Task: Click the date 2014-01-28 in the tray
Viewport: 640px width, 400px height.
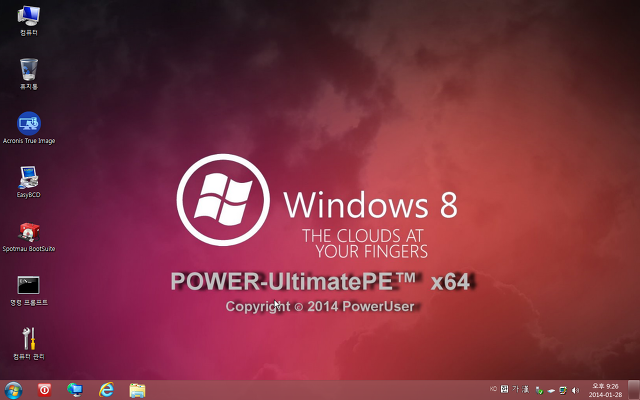Action: pyautogui.click(x=605, y=395)
